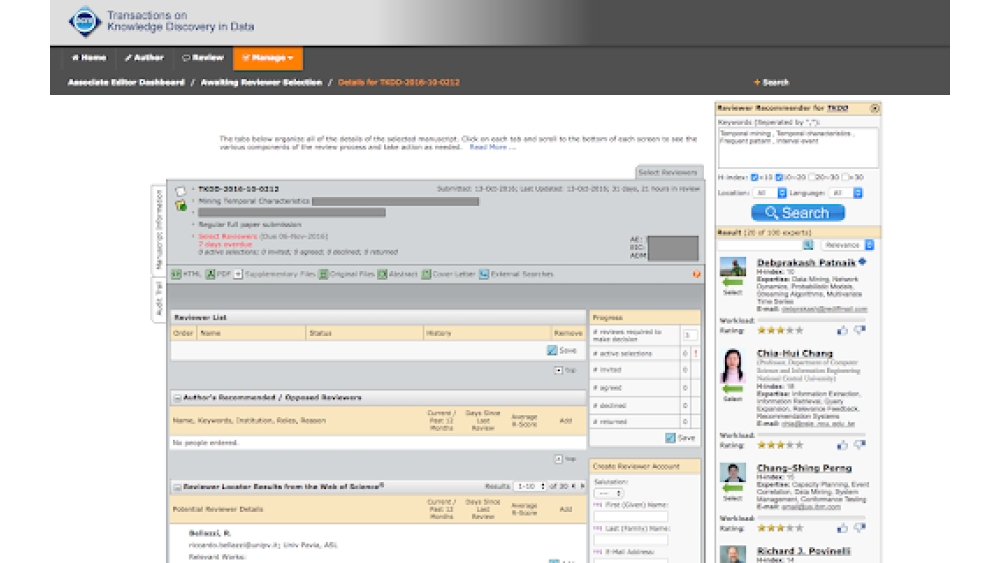1000x563 pixels.
Task: Open the Cover Letter icon
Action: tap(426, 274)
